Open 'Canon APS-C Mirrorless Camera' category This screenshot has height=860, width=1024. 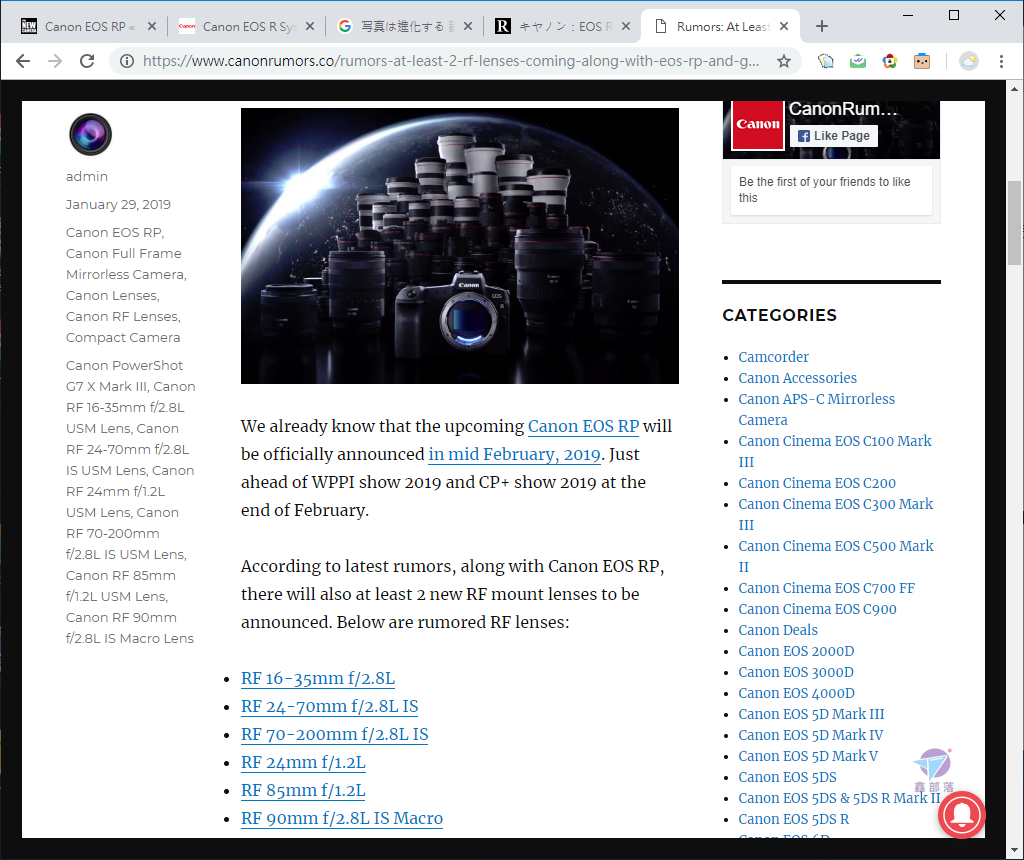816,409
